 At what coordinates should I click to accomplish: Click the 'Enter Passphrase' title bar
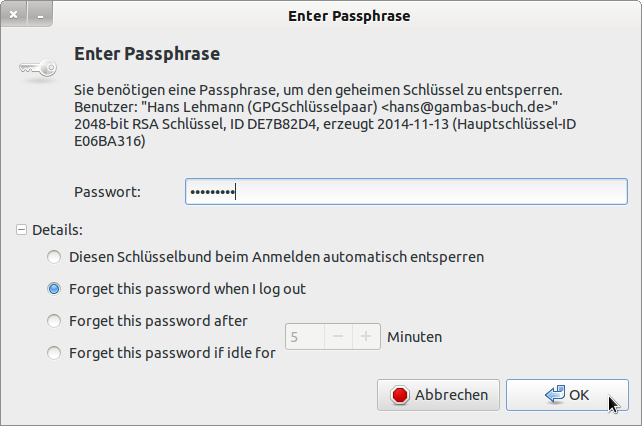(x=348, y=16)
